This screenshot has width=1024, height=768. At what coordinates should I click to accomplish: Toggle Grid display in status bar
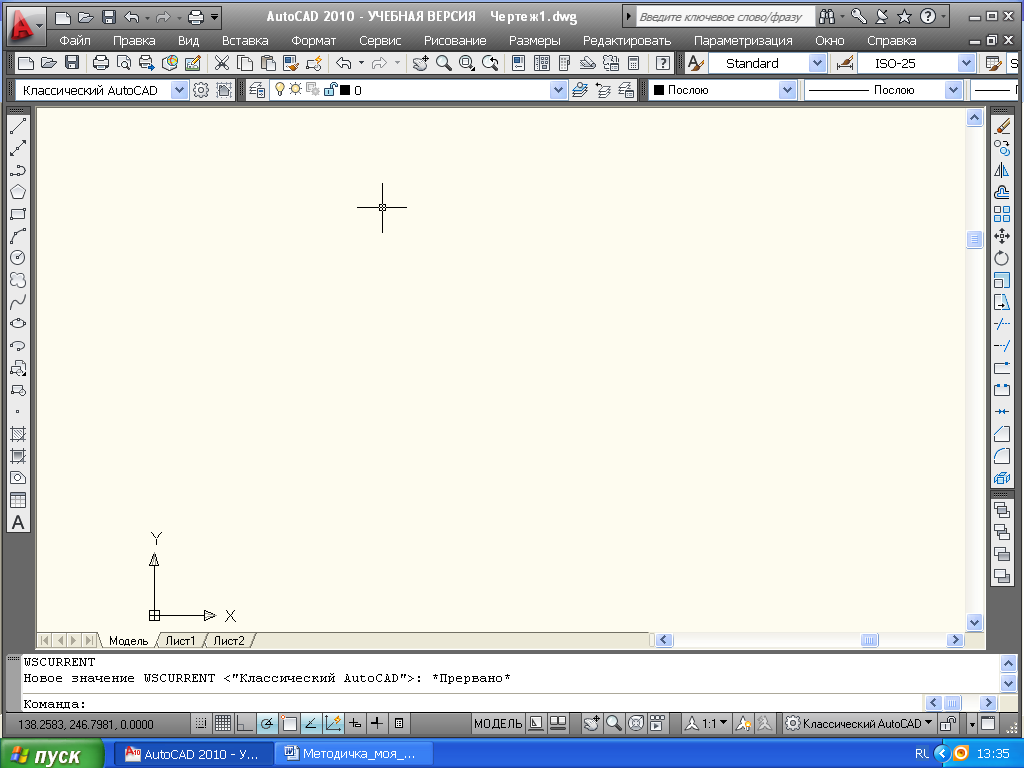tap(223, 724)
